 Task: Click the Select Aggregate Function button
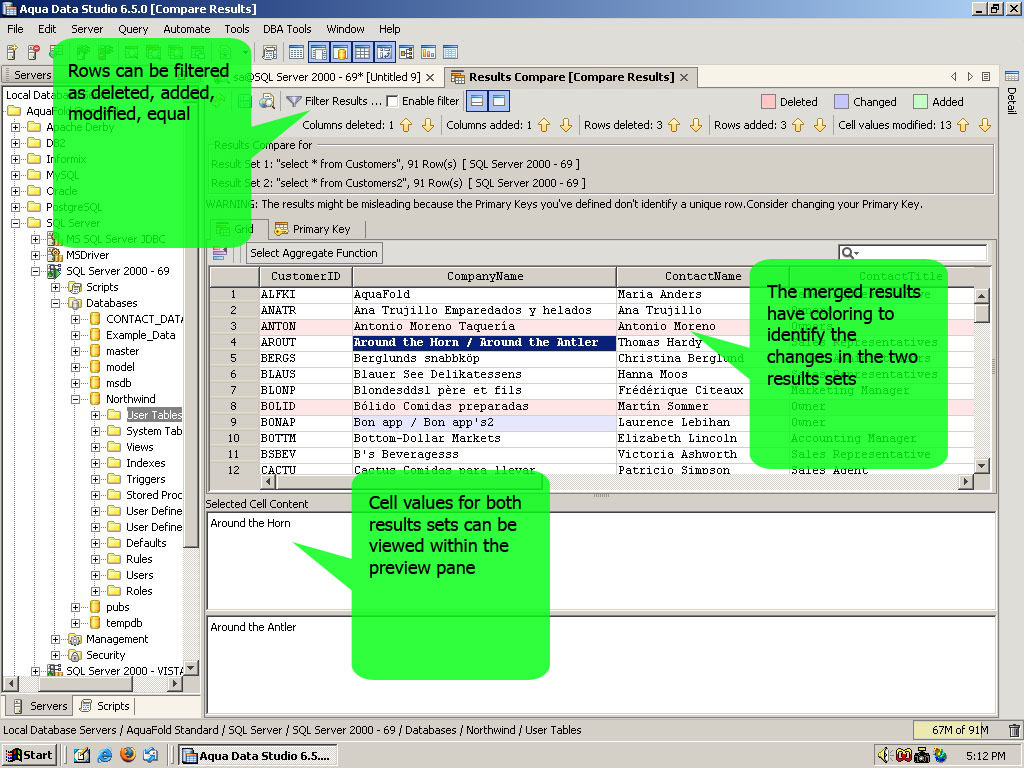pyautogui.click(x=313, y=253)
